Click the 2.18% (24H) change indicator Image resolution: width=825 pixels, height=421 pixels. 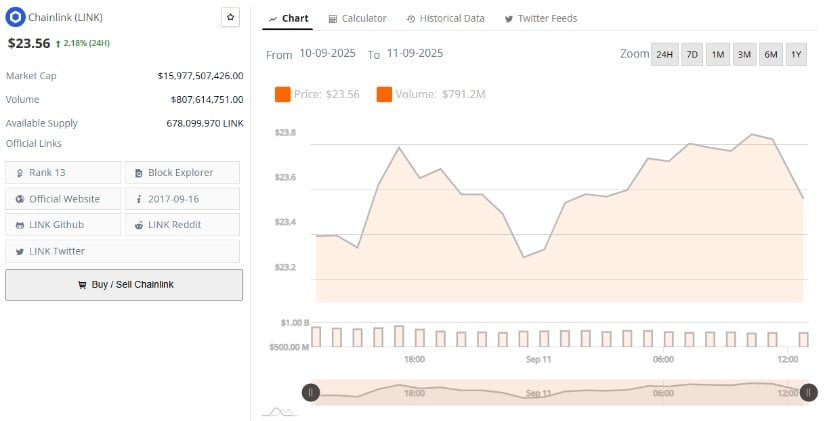83,43
